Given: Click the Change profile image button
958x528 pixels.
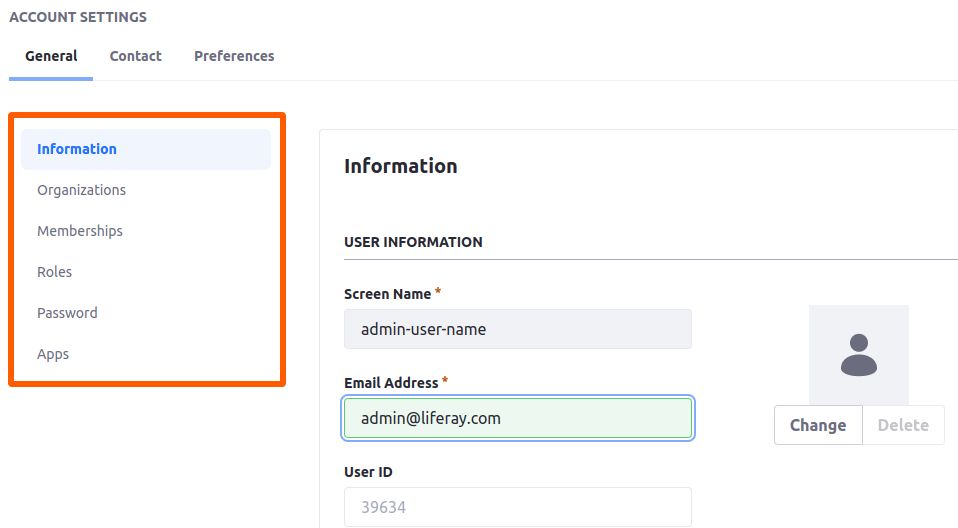Looking at the screenshot, I should [x=818, y=425].
